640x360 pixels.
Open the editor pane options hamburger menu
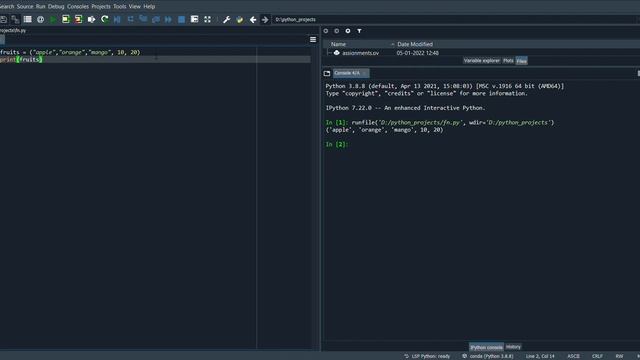coord(313,40)
